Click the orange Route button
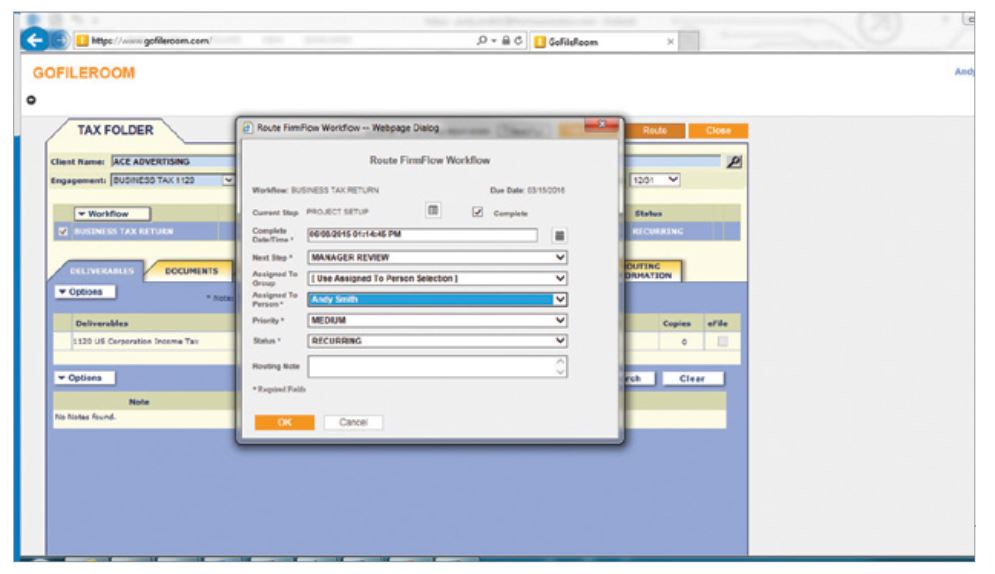995x574 pixels. coord(654,131)
